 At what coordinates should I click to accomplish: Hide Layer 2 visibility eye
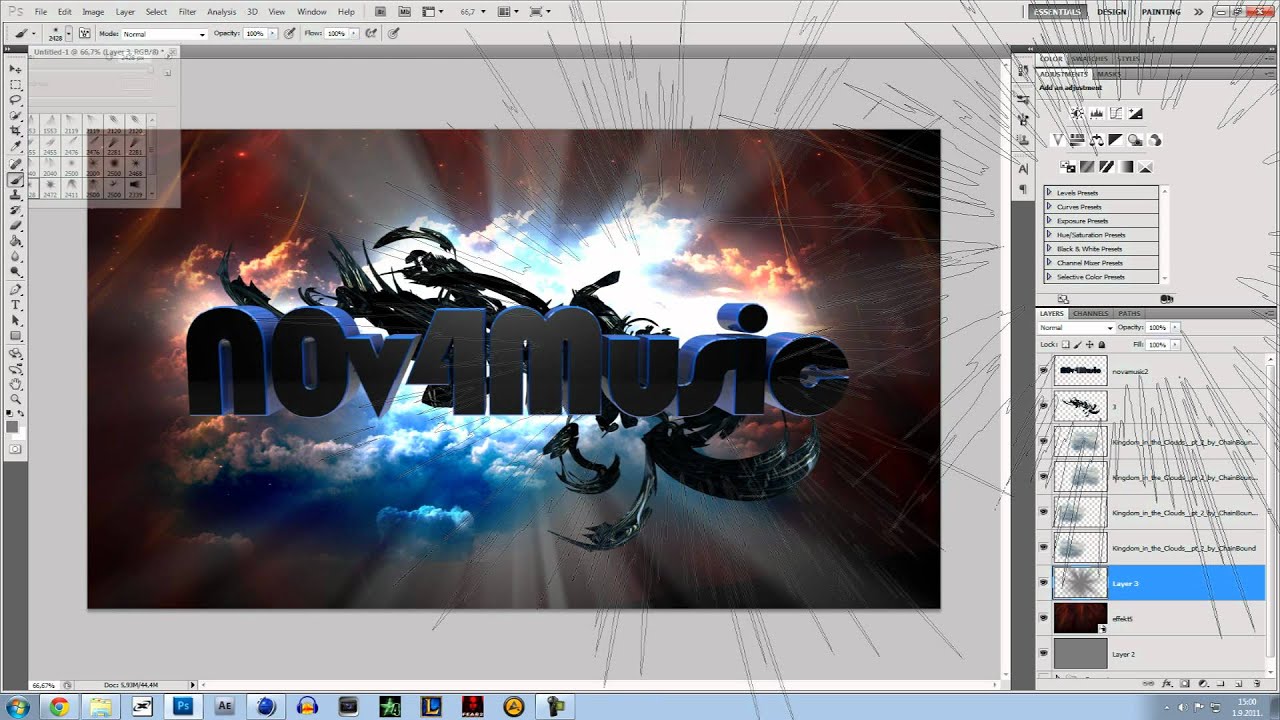1044,653
